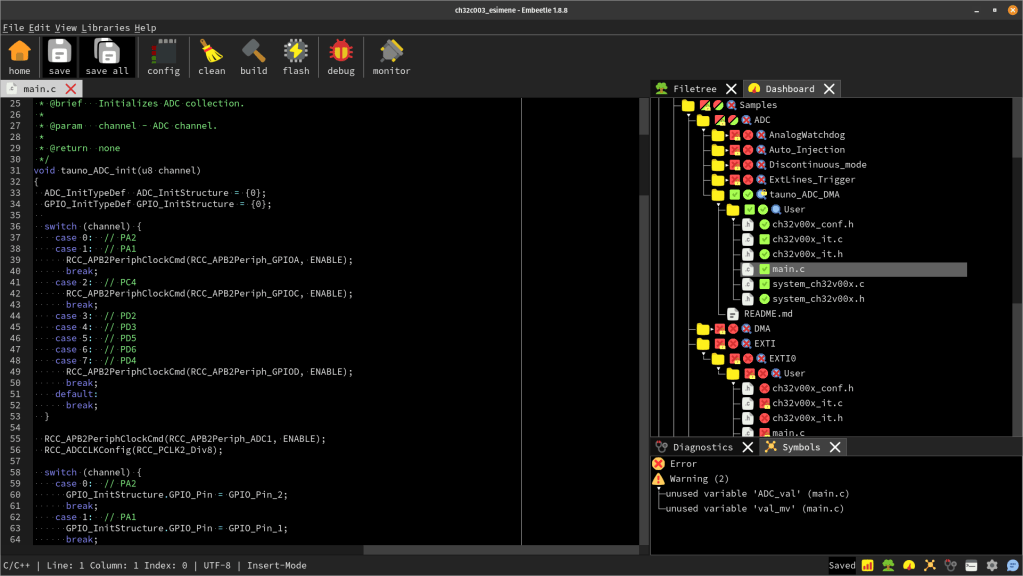Toggle the green checkbox for tauno_ADC_DMA folder

point(734,195)
